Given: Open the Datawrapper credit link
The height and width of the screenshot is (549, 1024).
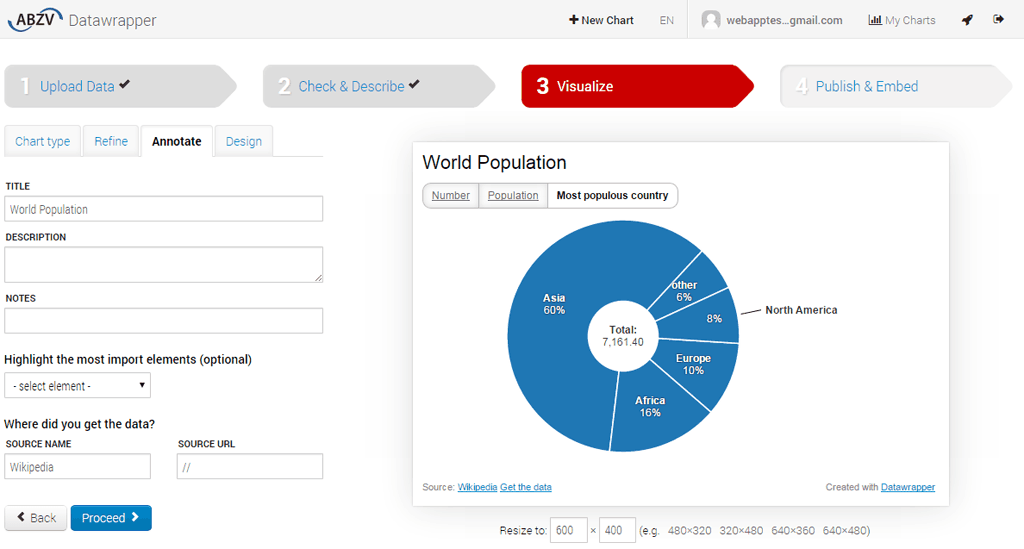Looking at the screenshot, I should coord(908,487).
